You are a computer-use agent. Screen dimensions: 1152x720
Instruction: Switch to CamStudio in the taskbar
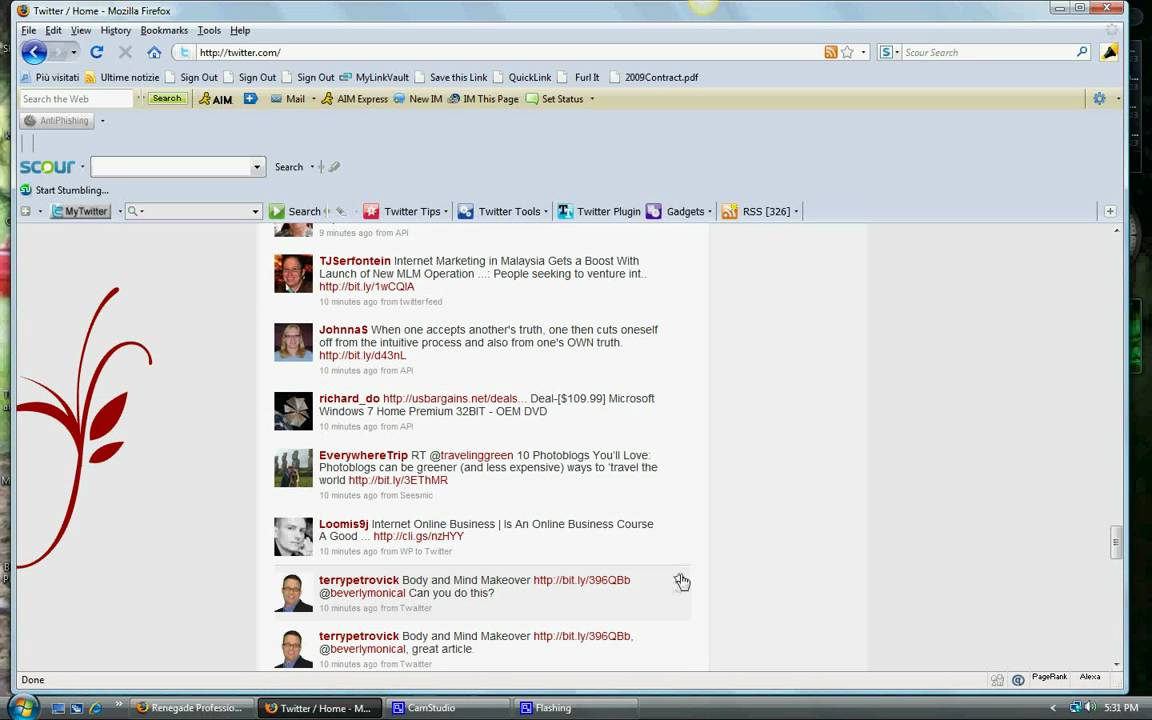448,708
